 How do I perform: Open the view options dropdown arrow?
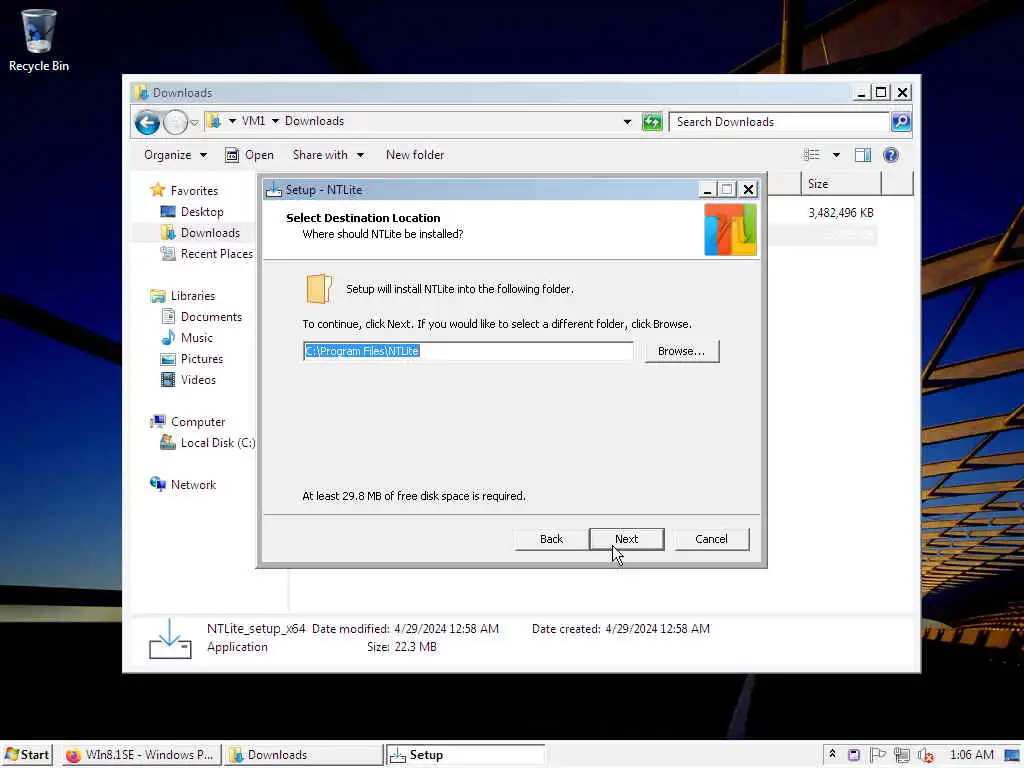(x=836, y=155)
